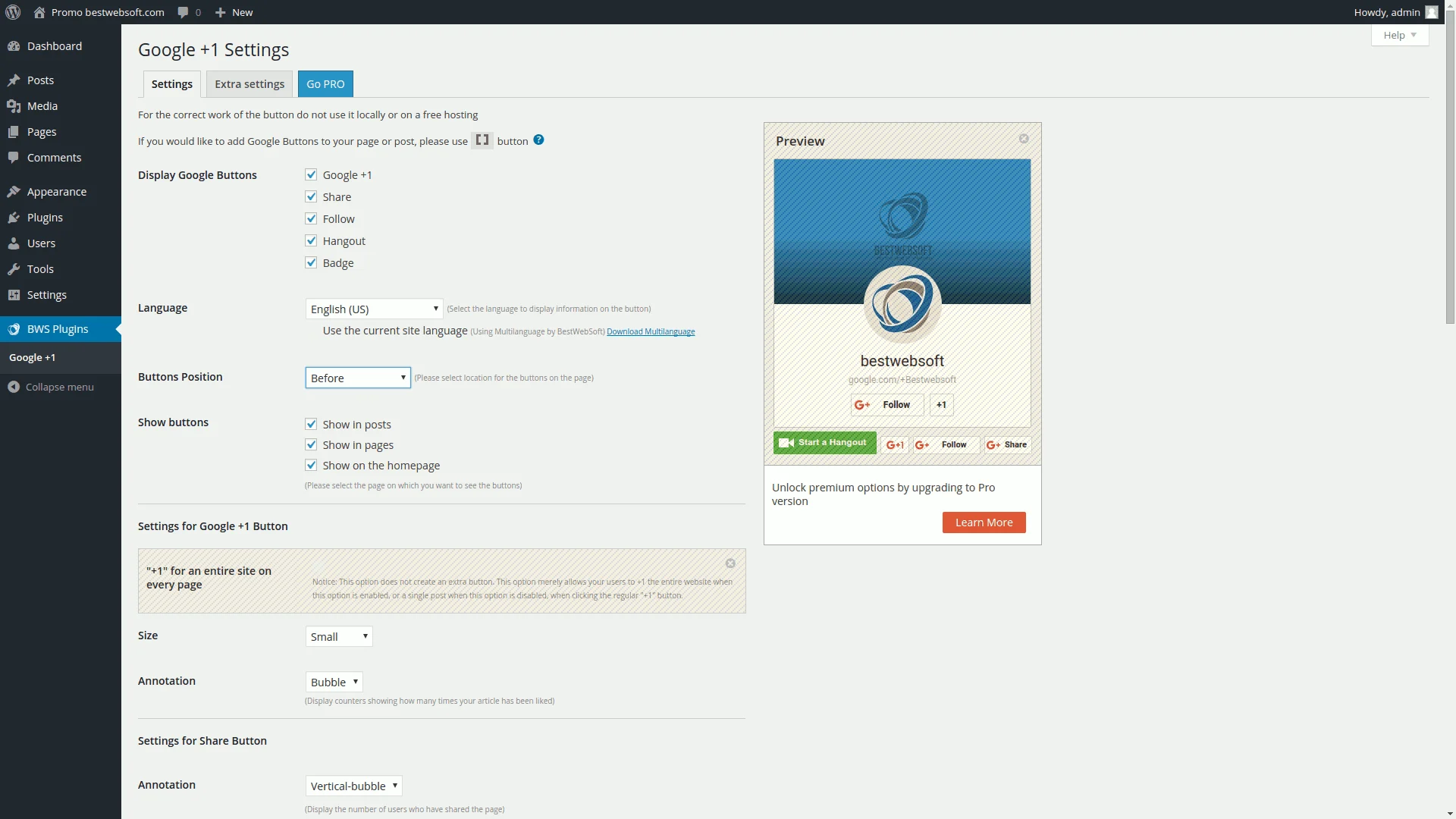Click the Plugins sidebar icon

pos(13,217)
